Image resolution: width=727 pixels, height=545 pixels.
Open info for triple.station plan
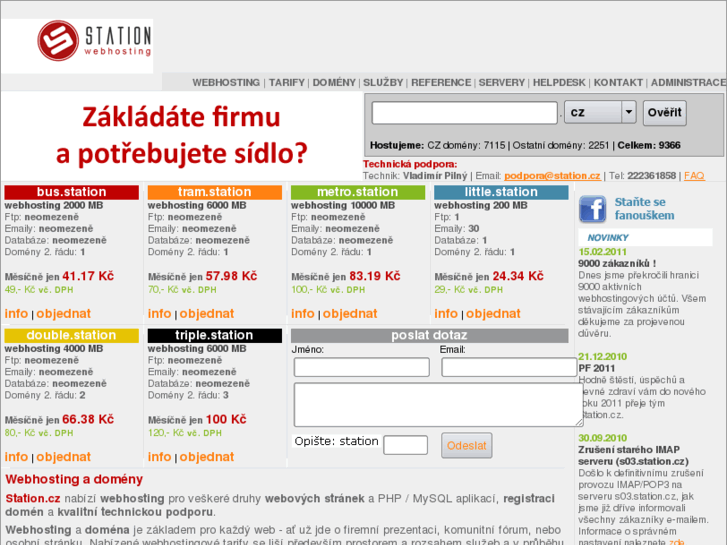pyautogui.click(x=159, y=457)
